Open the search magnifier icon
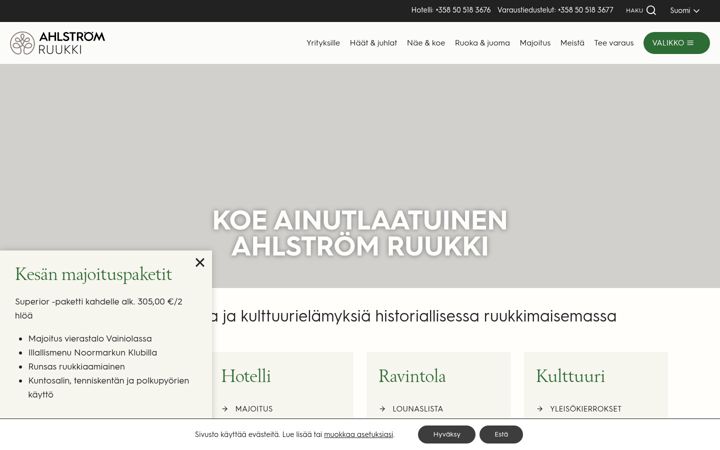The height and width of the screenshot is (450, 720). pos(651,10)
